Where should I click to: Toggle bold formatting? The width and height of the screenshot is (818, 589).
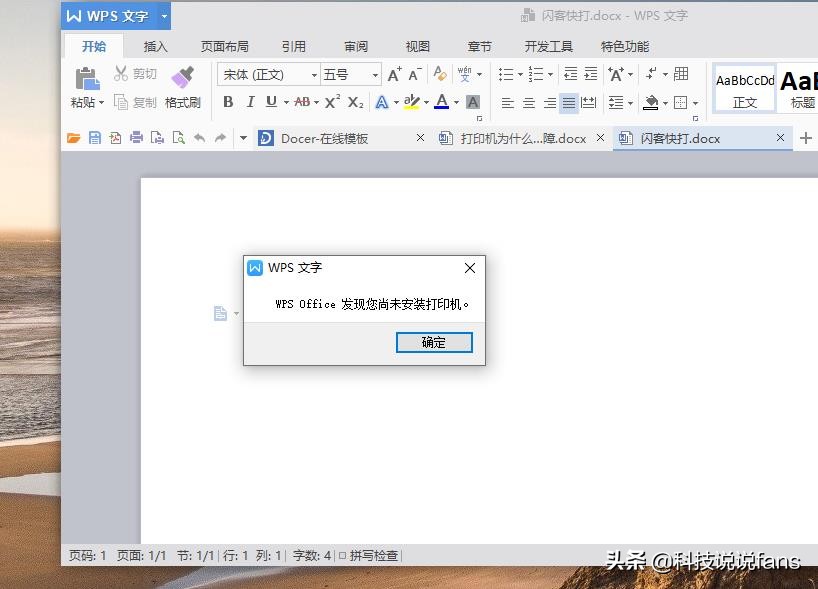click(229, 102)
